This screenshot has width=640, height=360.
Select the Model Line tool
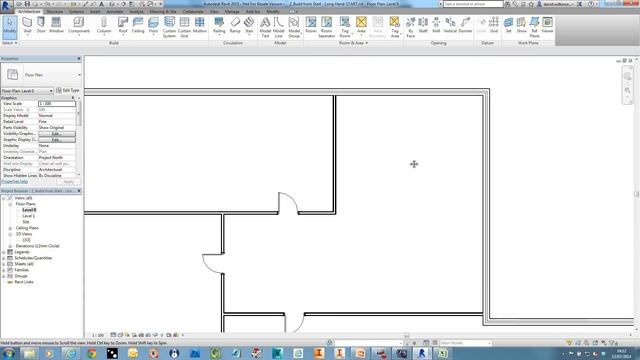pyautogui.click(x=279, y=27)
